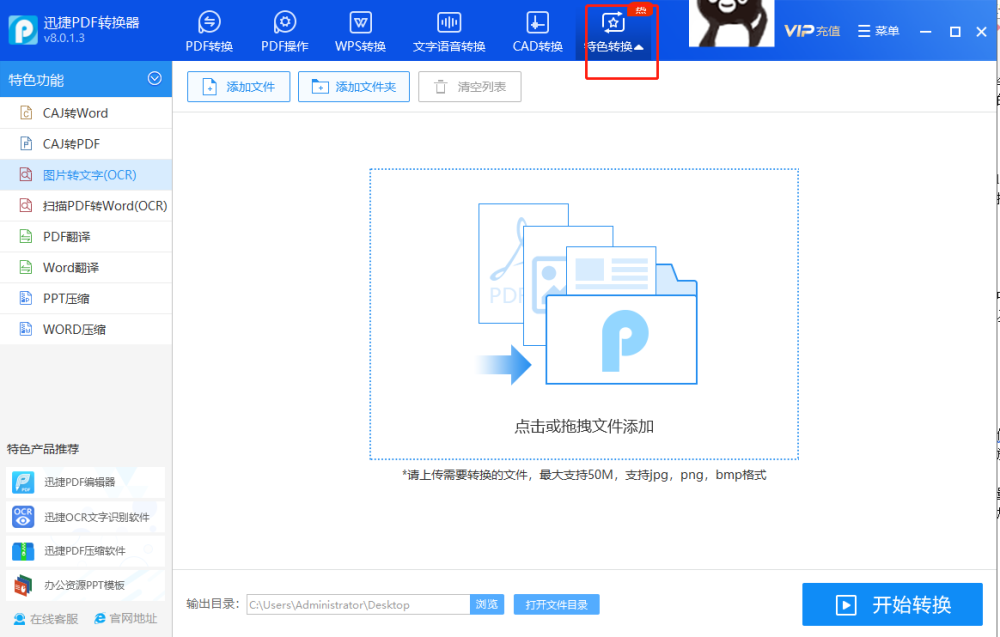Viewport: 1000px width, 637px height.
Task: Select CAJ转Word in sidebar
Action: click(x=86, y=113)
